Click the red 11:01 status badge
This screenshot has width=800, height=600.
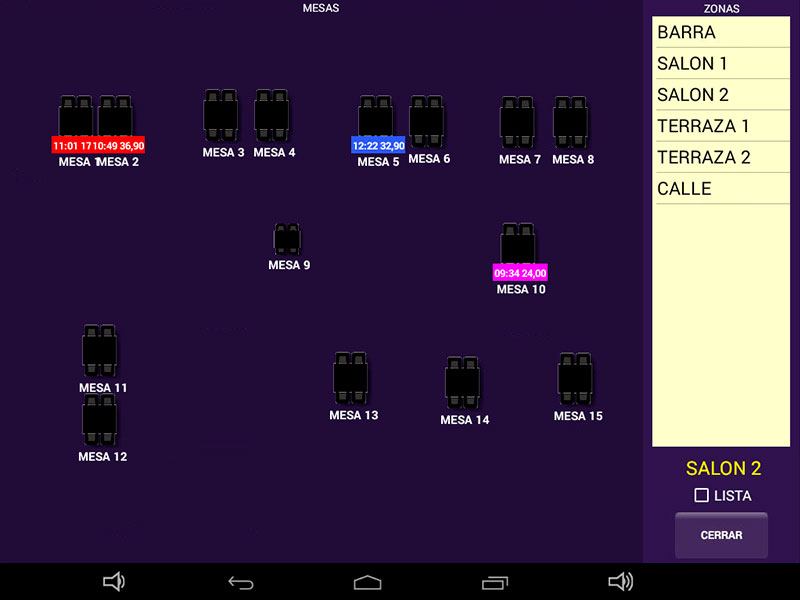pos(72,145)
